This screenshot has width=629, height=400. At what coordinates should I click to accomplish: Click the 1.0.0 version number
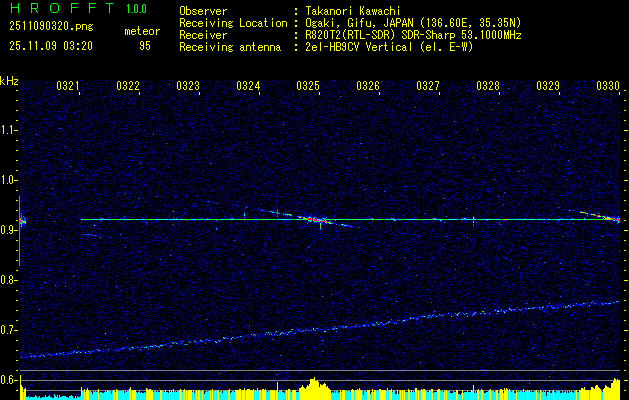(x=138, y=10)
